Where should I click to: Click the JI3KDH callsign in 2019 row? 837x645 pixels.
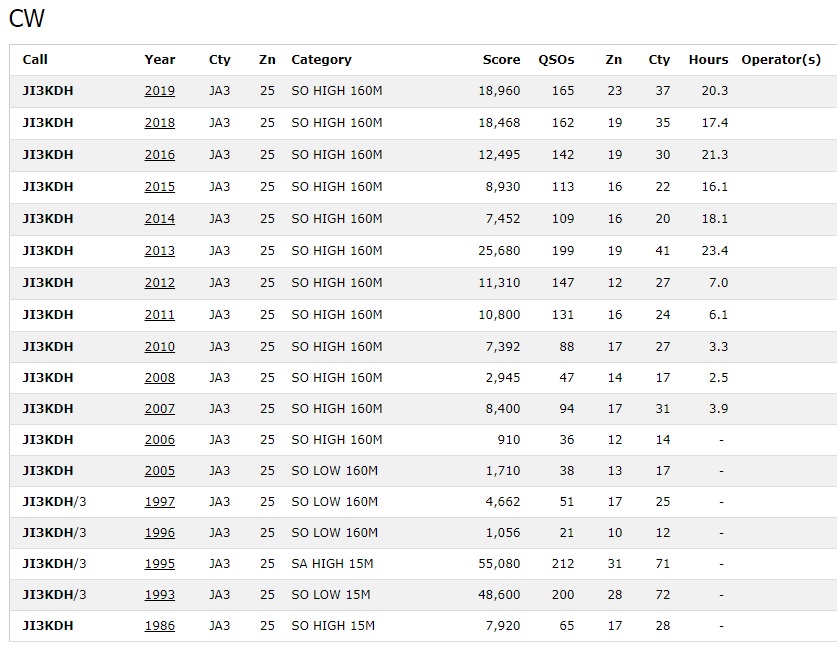(48, 91)
